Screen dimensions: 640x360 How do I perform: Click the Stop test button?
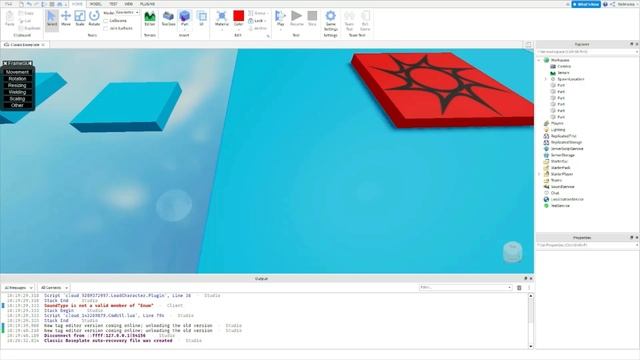click(x=312, y=19)
